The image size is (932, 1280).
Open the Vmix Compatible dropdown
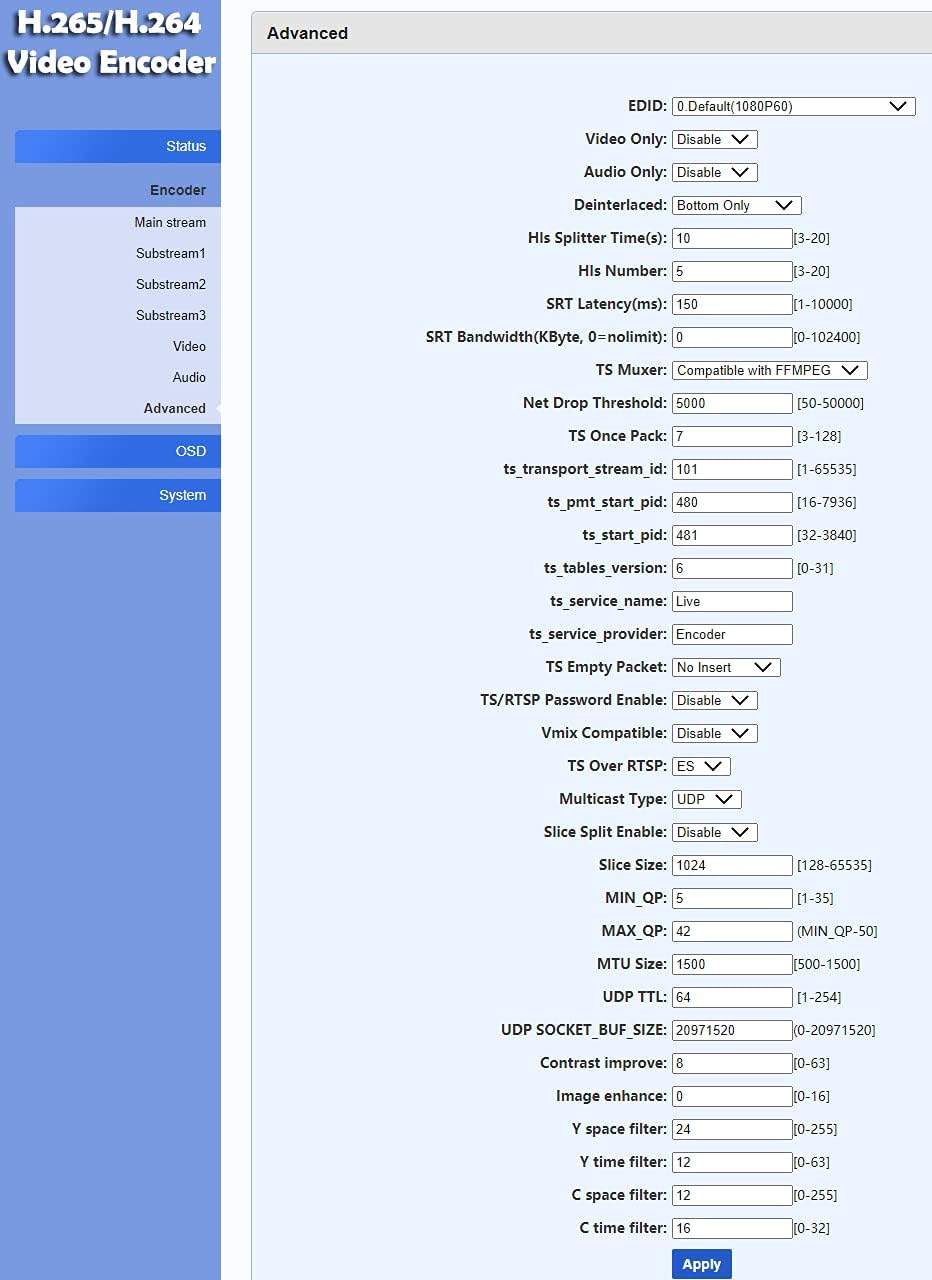(714, 733)
